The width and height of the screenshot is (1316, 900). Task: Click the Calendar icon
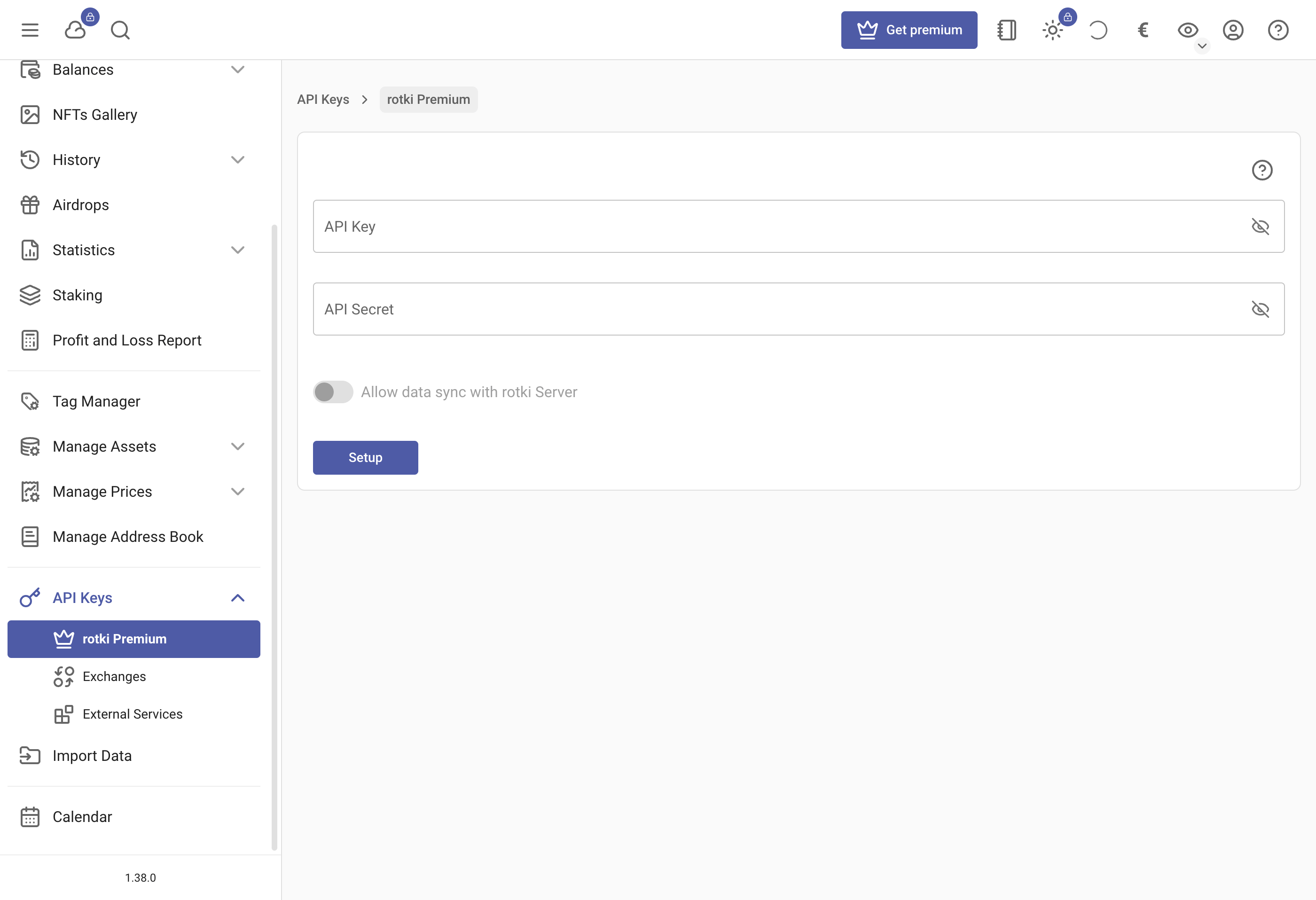[x=30, y=817]
